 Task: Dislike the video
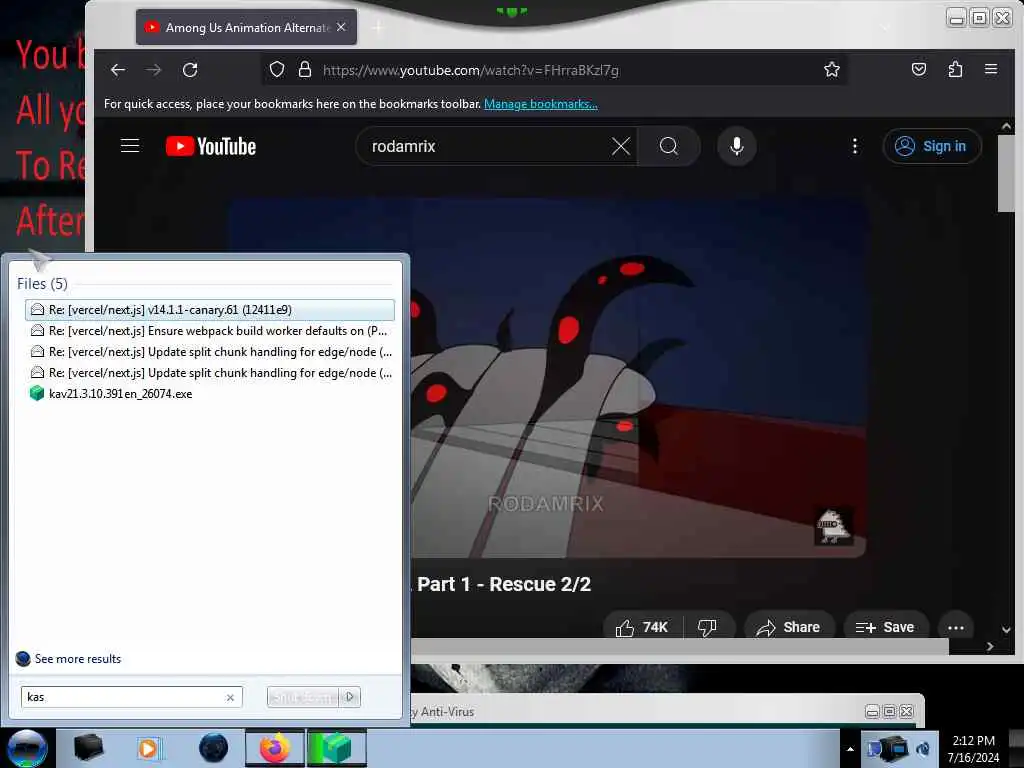click(x=707, y=628)
